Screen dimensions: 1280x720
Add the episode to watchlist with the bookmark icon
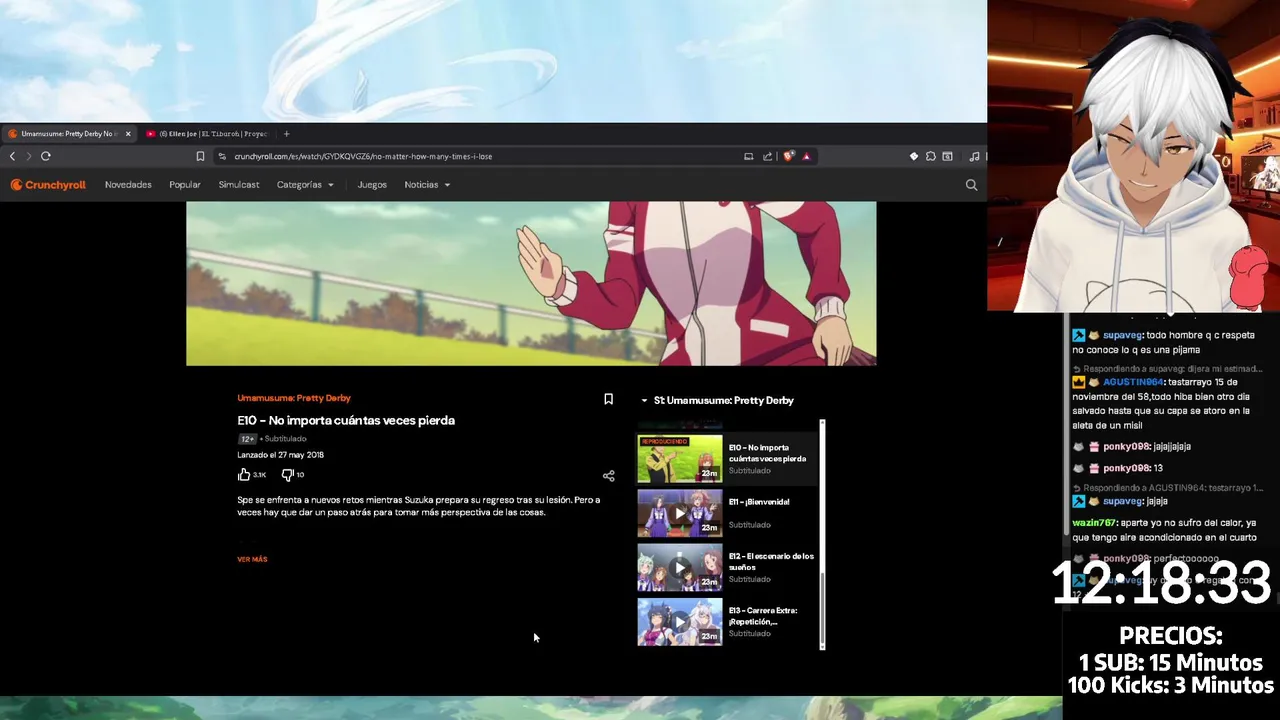tap(608, 399)
